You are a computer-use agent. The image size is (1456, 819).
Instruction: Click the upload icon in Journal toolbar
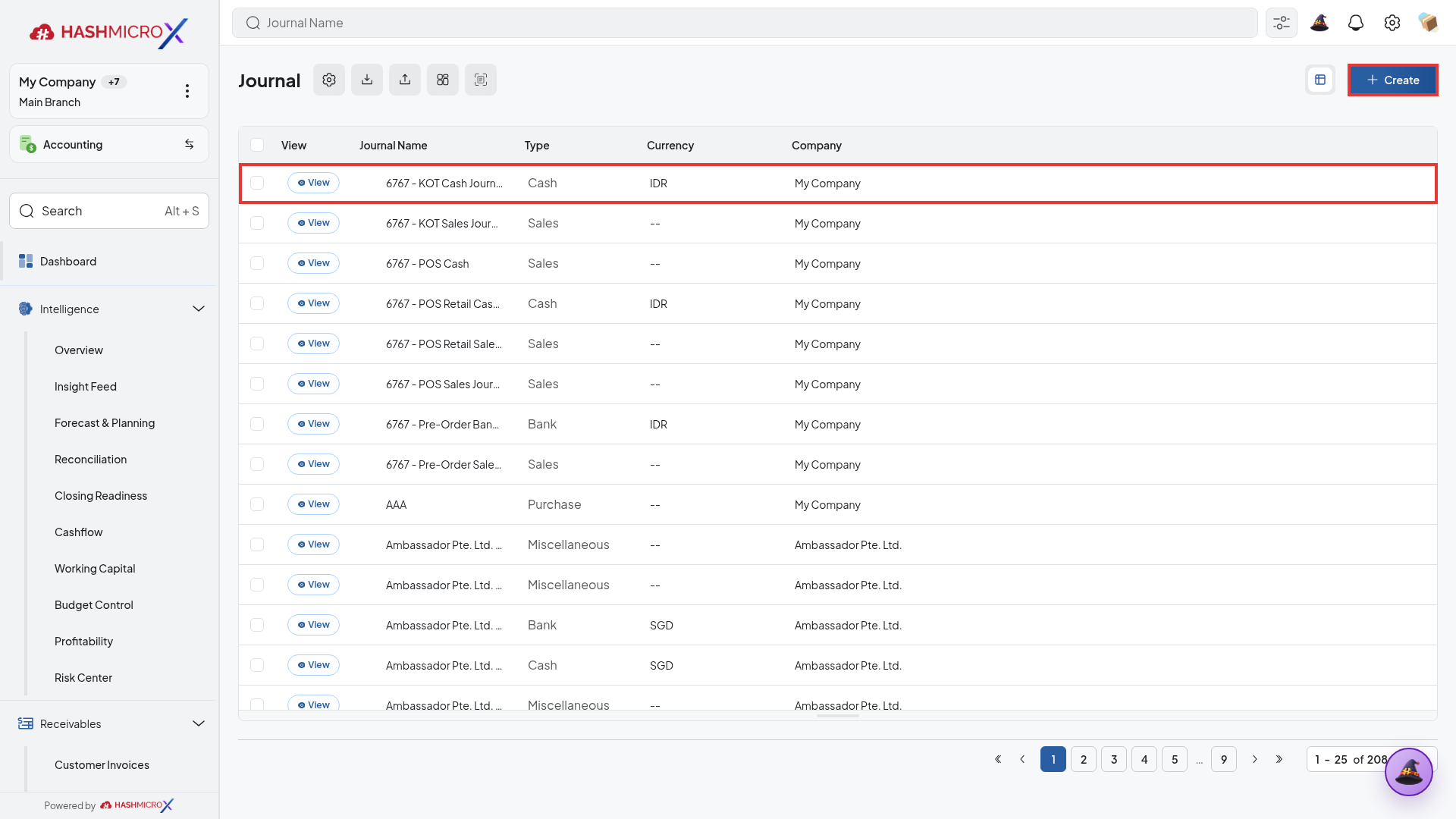(405, 80)
